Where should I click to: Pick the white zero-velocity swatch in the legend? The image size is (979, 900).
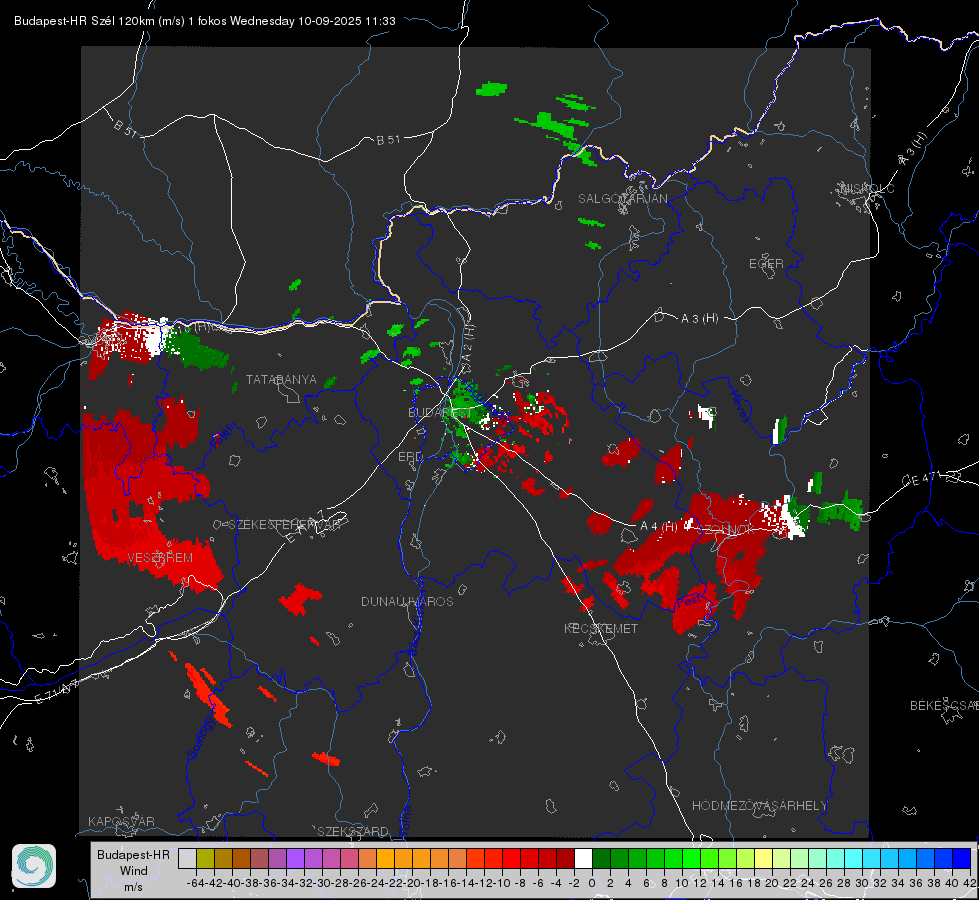click(583, 858)
